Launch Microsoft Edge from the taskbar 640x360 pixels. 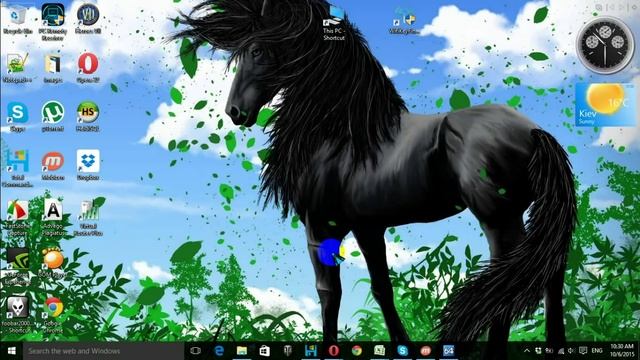pos(219,351)
